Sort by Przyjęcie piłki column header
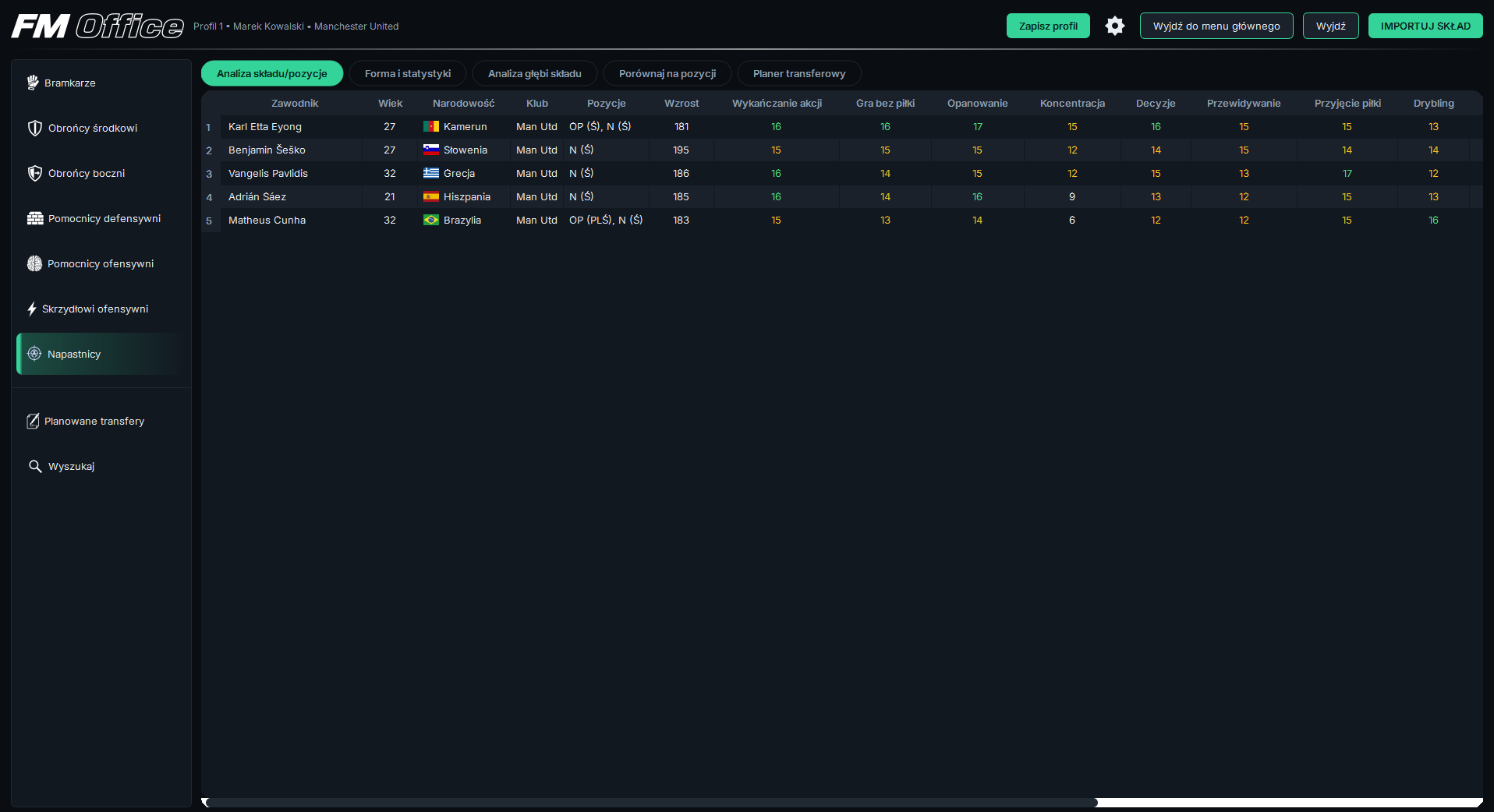1494x812 pixels. pyautogui.click(x=1347, y=103)
